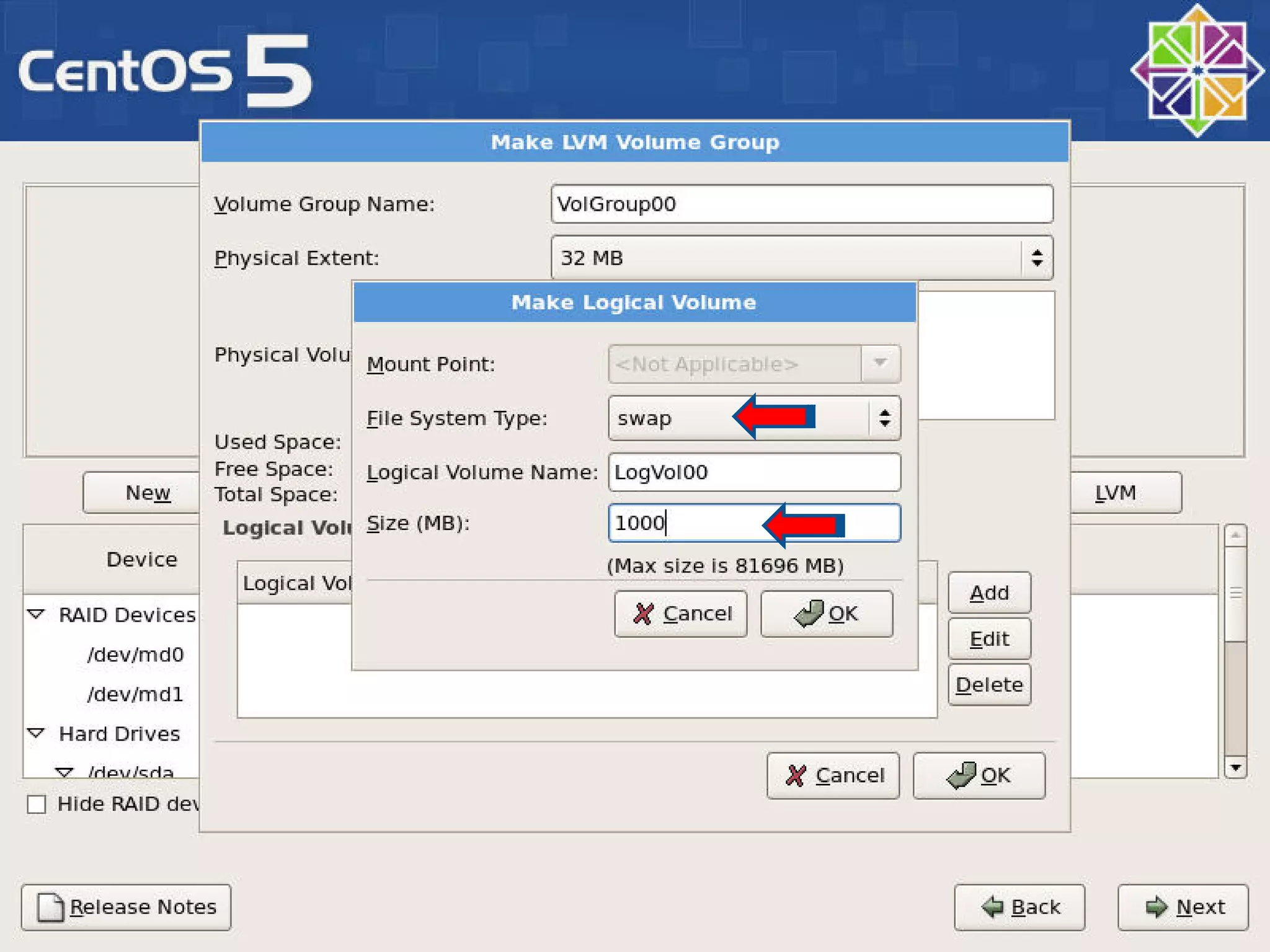Image resolution: width=1270 pixels, height=952 pixels.
Task: Click the device list scrollbar down arrow
Action: [1235, 768]
